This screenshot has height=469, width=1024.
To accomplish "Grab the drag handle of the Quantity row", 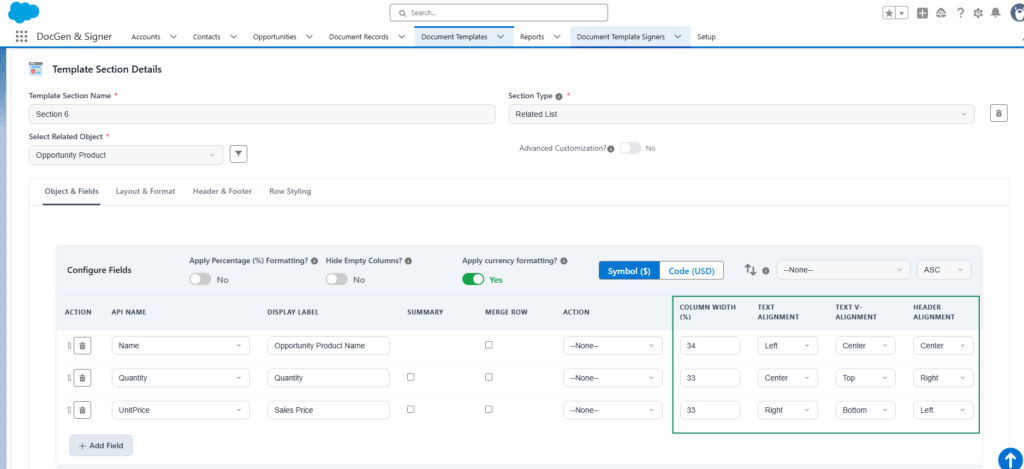I will click(69, 378).
